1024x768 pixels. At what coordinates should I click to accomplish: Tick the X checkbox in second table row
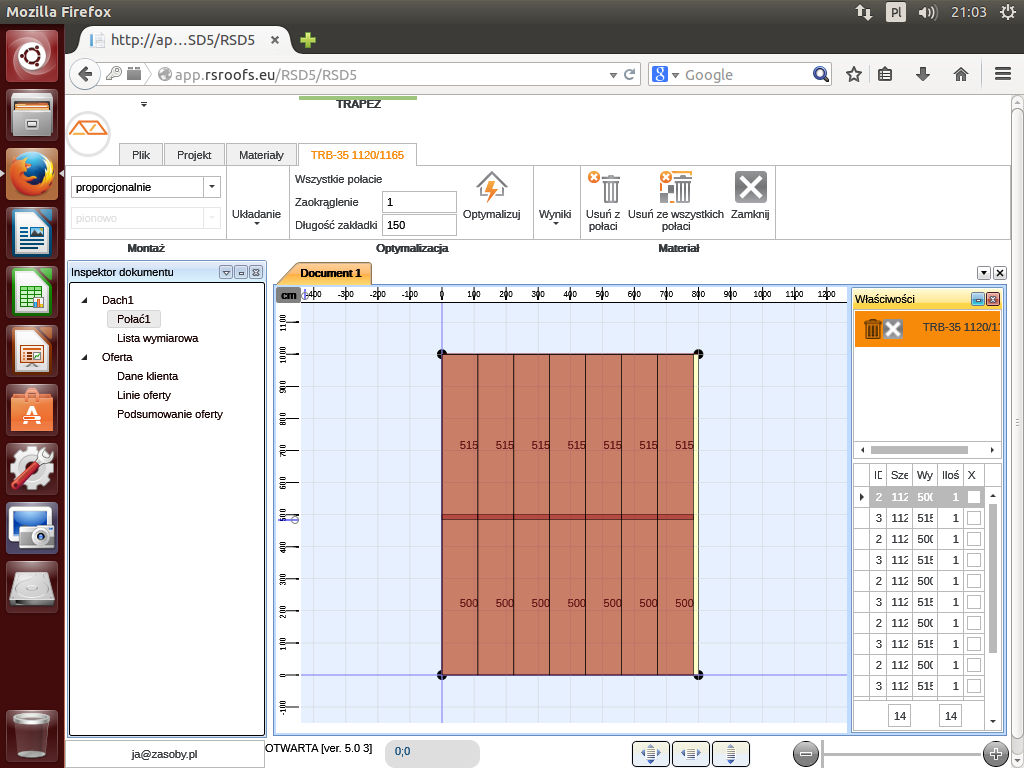tap(973, 518)
